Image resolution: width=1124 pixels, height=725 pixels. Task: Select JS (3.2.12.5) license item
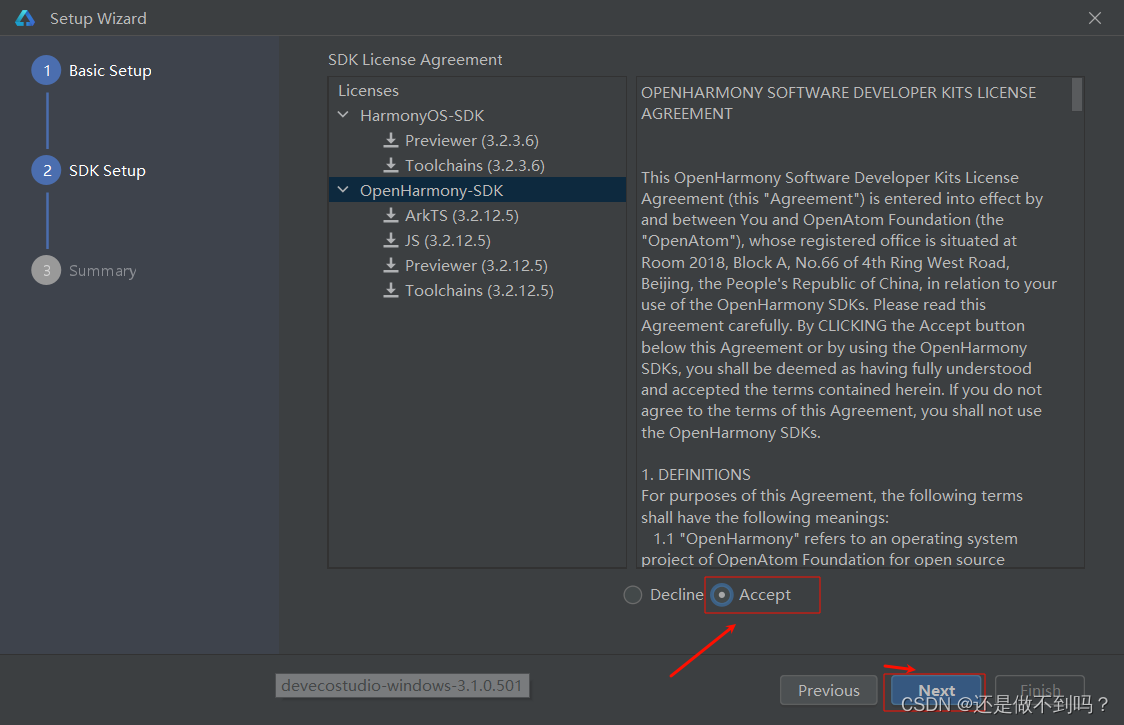(448, 241)
